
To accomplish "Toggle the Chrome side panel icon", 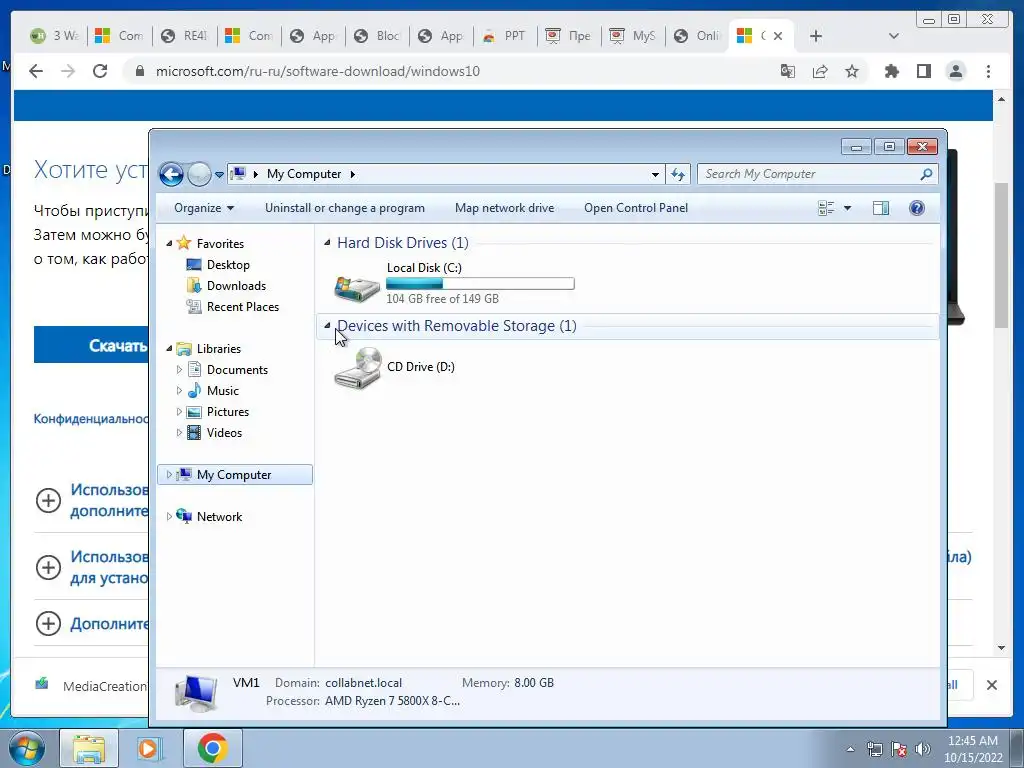I will (x=923, y=71).
